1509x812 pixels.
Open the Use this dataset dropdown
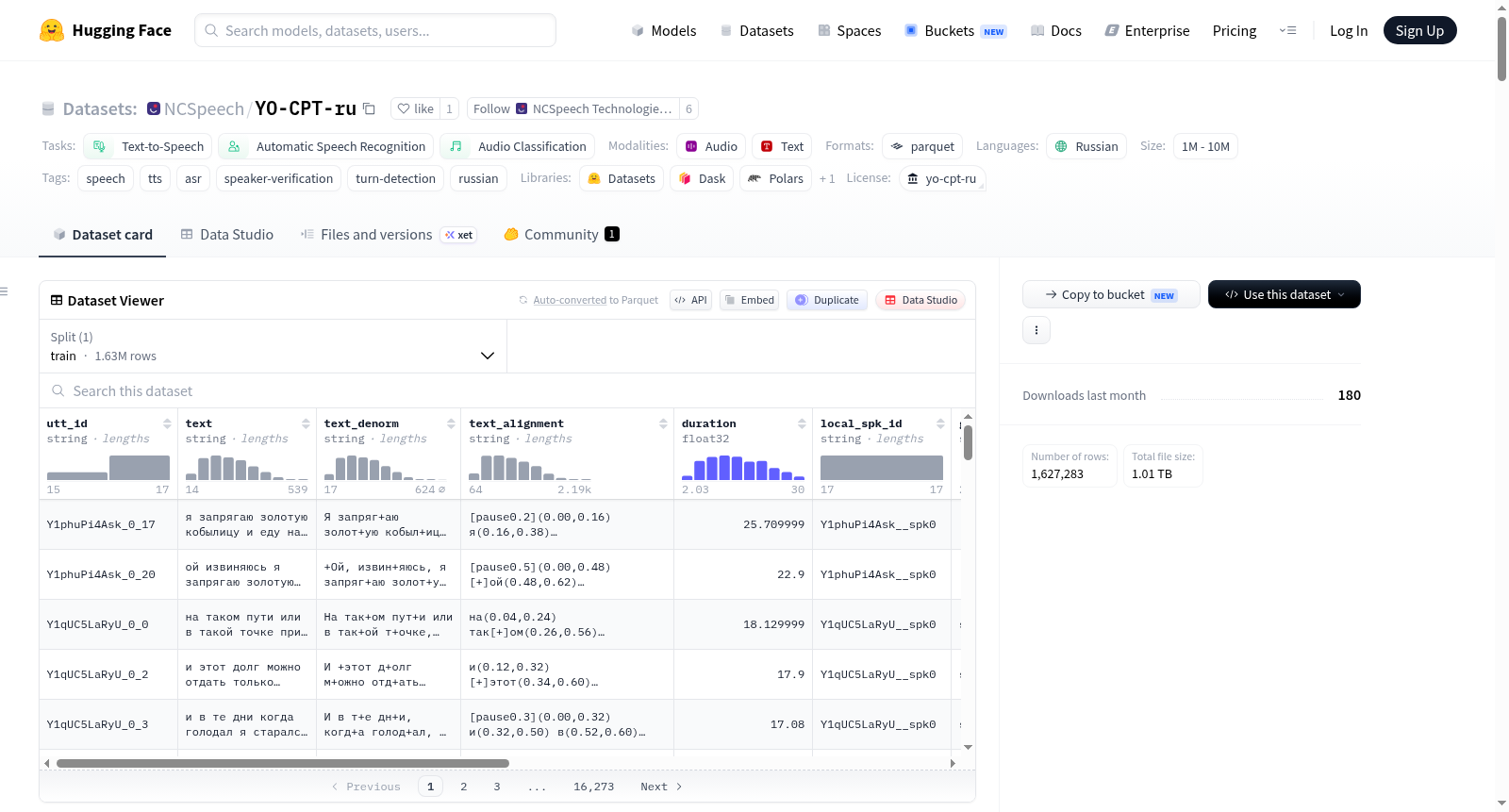(x=1285, y=294)
